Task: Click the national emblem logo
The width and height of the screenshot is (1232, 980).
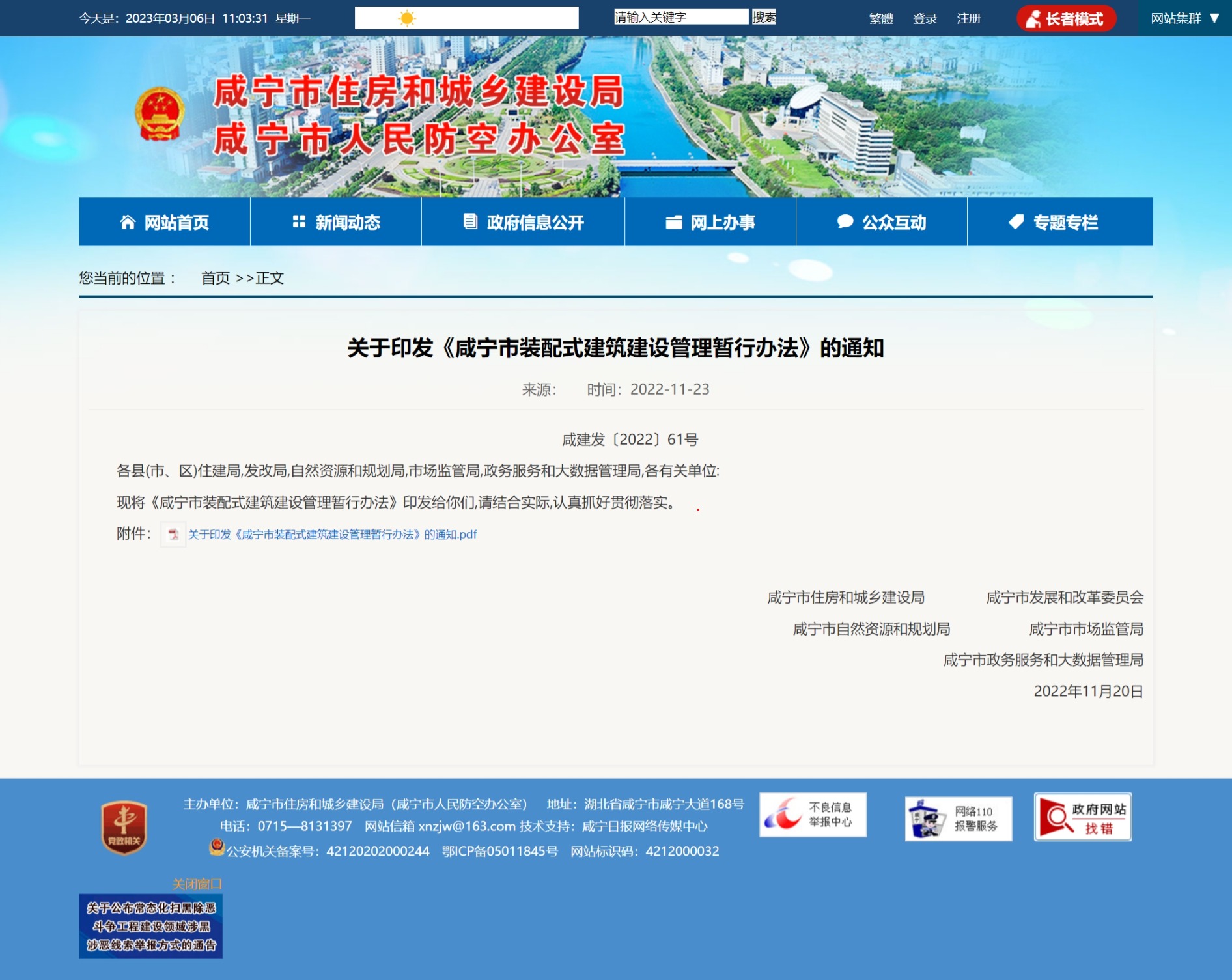Action: [x=160, y=114]
